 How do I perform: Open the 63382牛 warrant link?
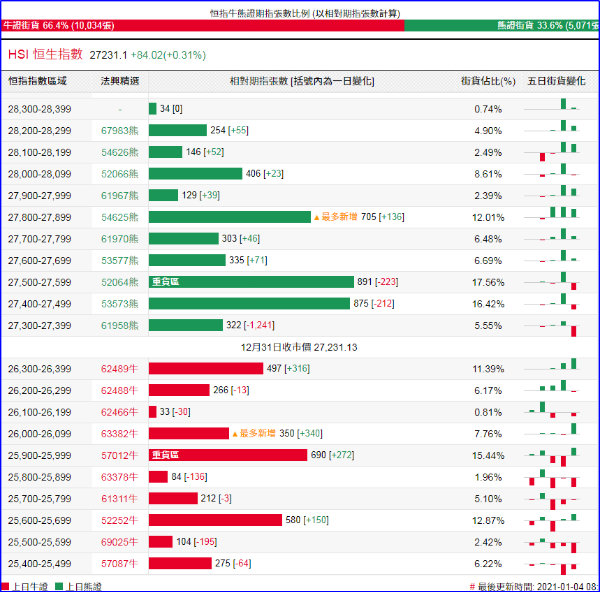pyautogui.click(x=119, y=434)
